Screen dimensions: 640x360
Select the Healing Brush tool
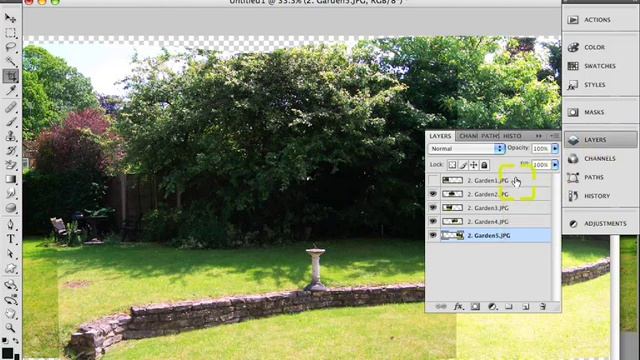pyautogui.click(x=11, y=107)
